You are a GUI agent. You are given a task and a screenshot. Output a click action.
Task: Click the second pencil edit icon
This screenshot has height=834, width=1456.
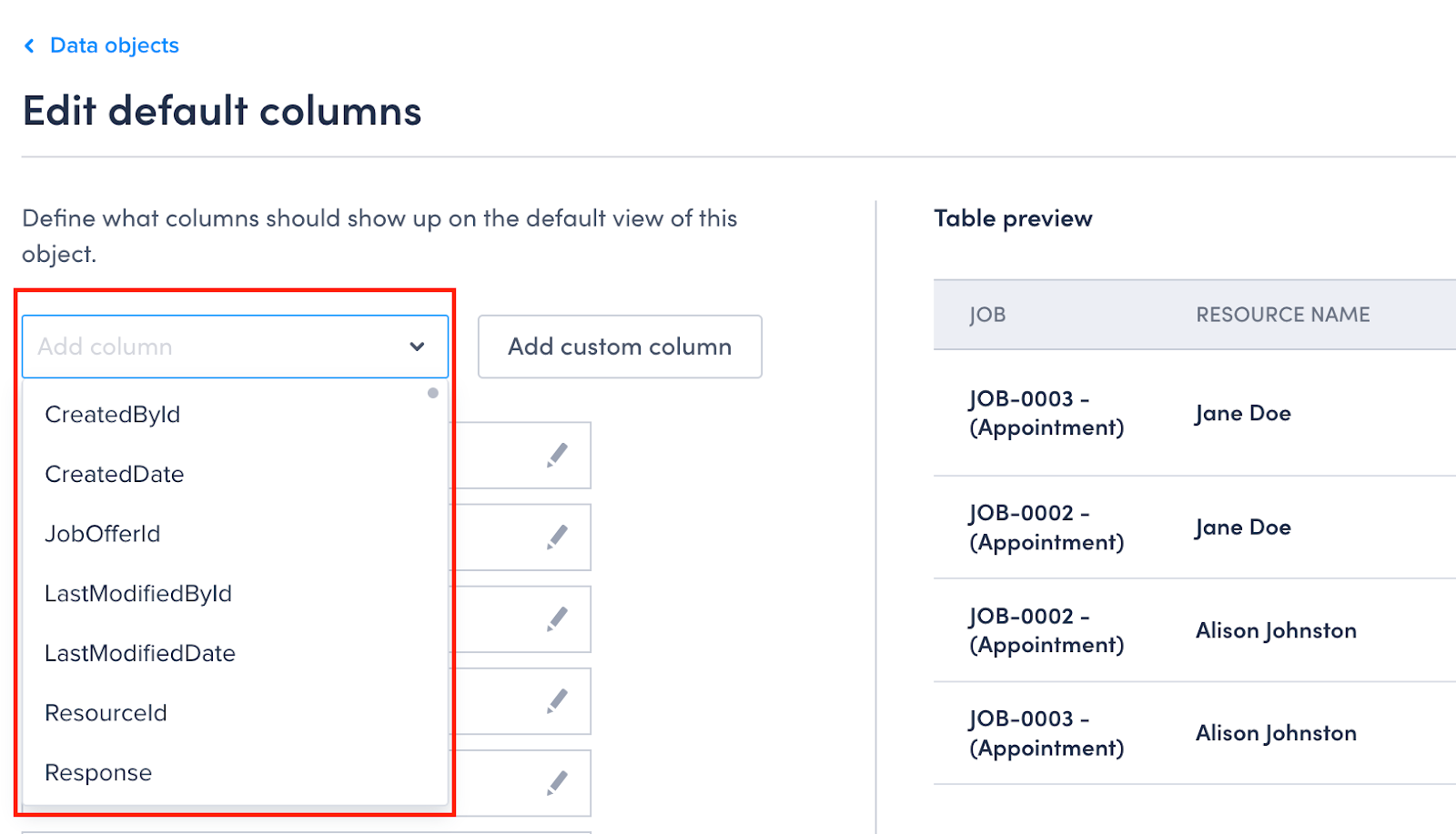[x=557, y=537]
